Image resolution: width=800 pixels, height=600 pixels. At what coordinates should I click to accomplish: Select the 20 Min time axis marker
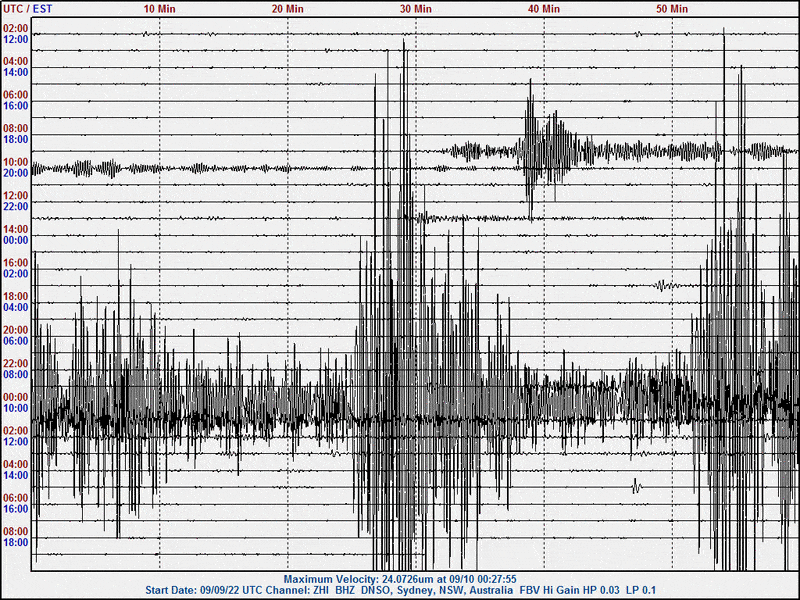pyautogui.click(x=288, y=8)
